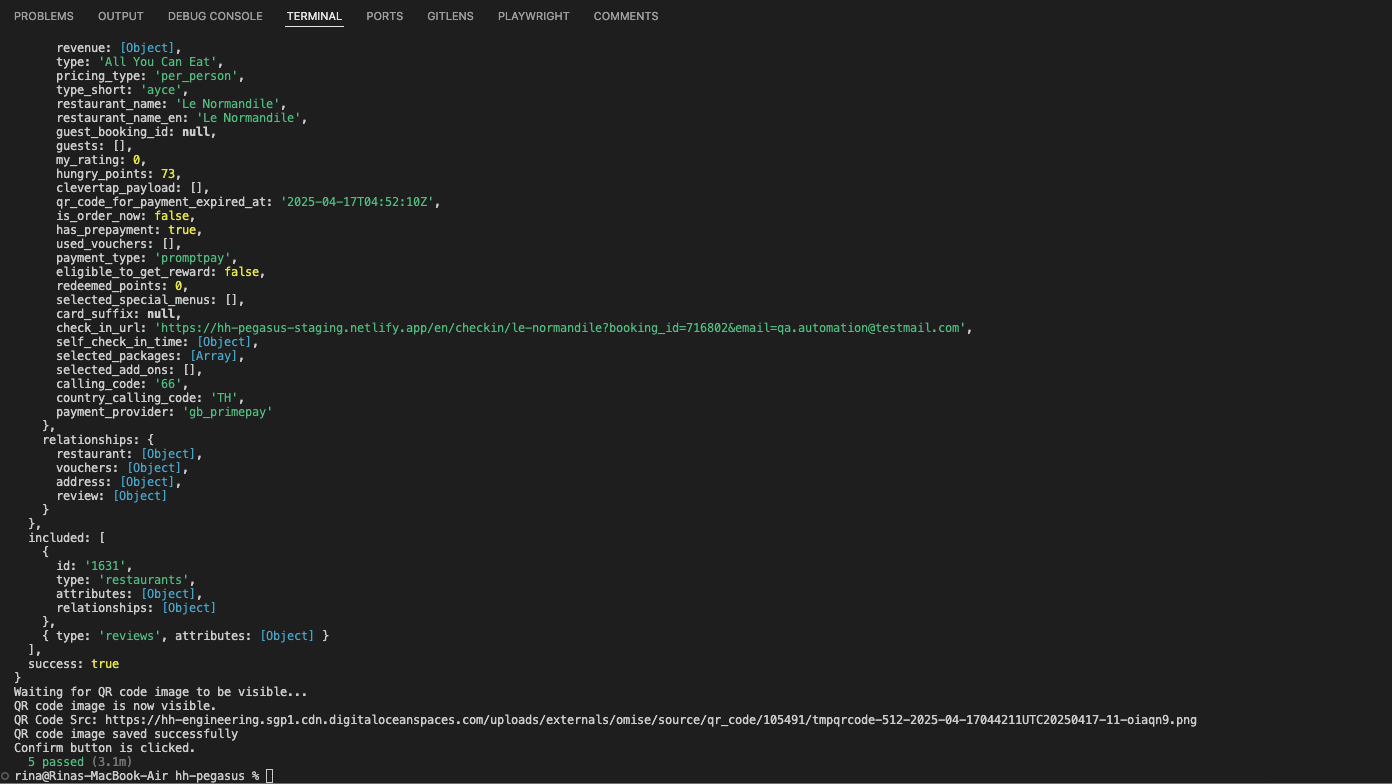Show the PORTS tab
Image resolution: width=1392 pixels, height=784 pixels.
tap(384, 16)
